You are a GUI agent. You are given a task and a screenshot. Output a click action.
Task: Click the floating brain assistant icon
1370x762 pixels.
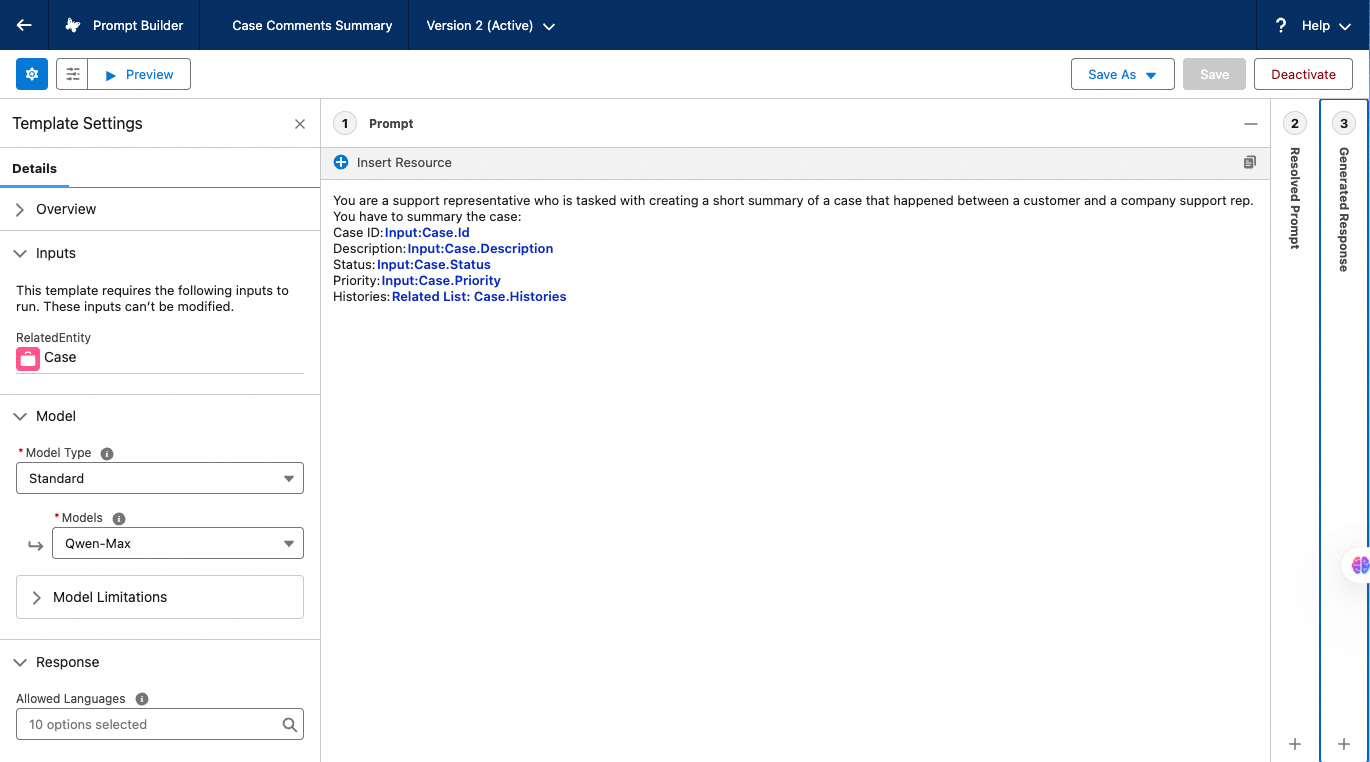coord(1360,565)
